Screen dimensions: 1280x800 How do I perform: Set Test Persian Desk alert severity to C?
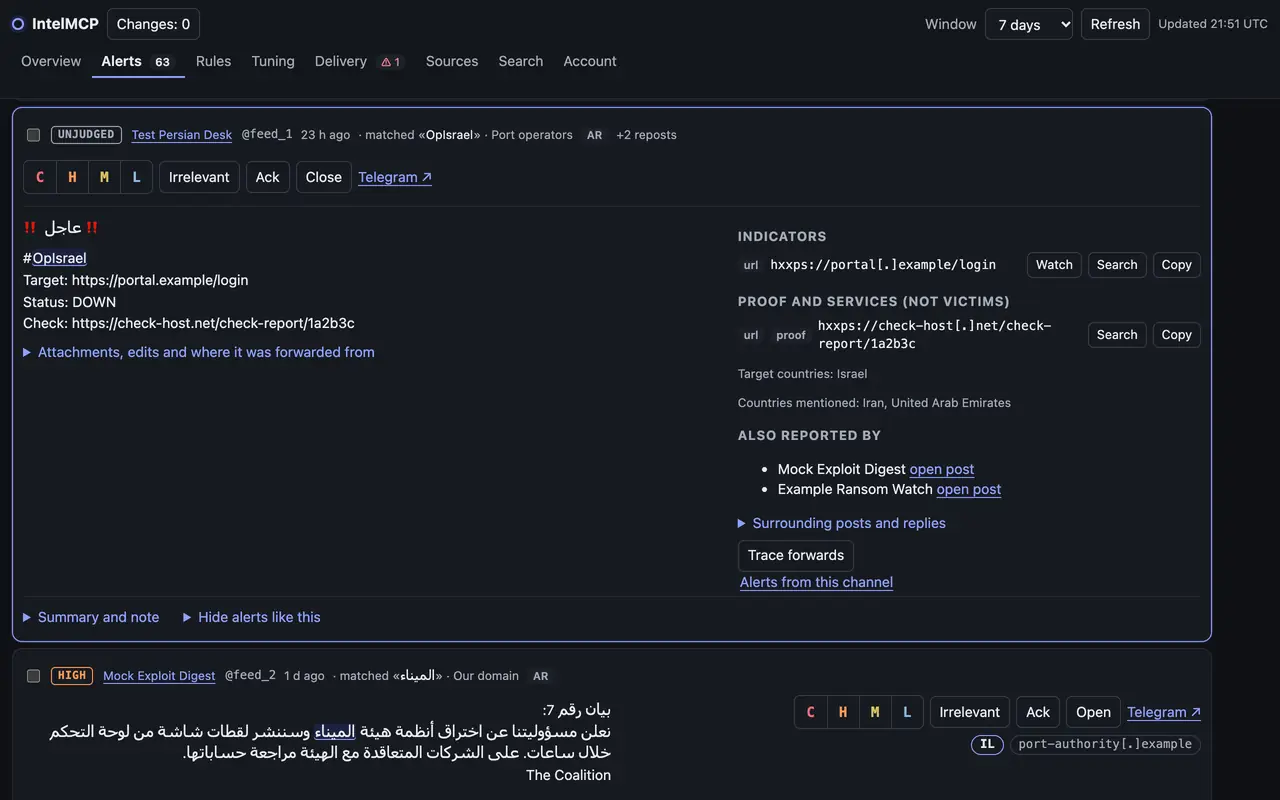pyautogui.click(x=40, y=177)
